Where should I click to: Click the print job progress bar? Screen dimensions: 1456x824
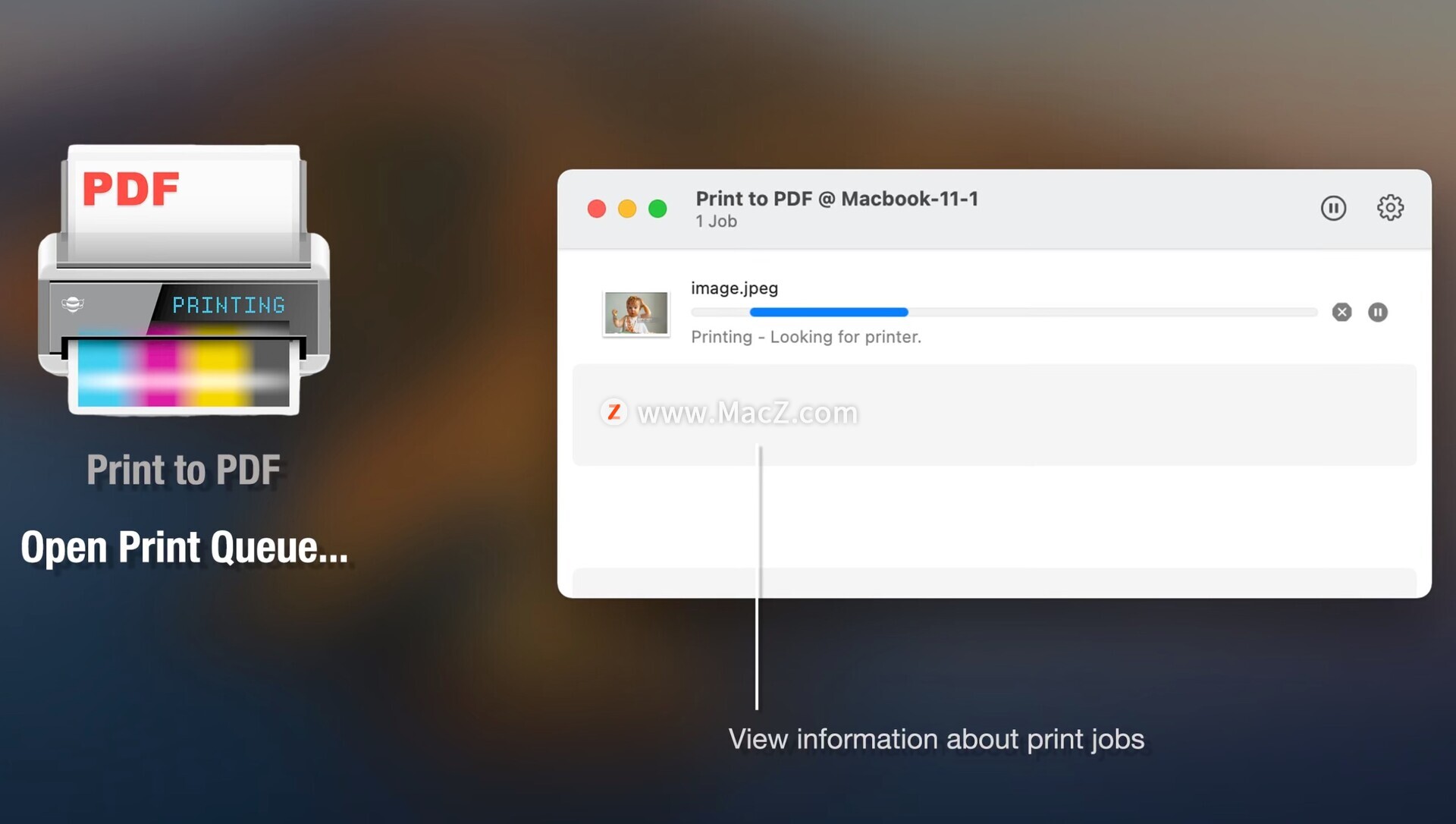pos(1003,312)
